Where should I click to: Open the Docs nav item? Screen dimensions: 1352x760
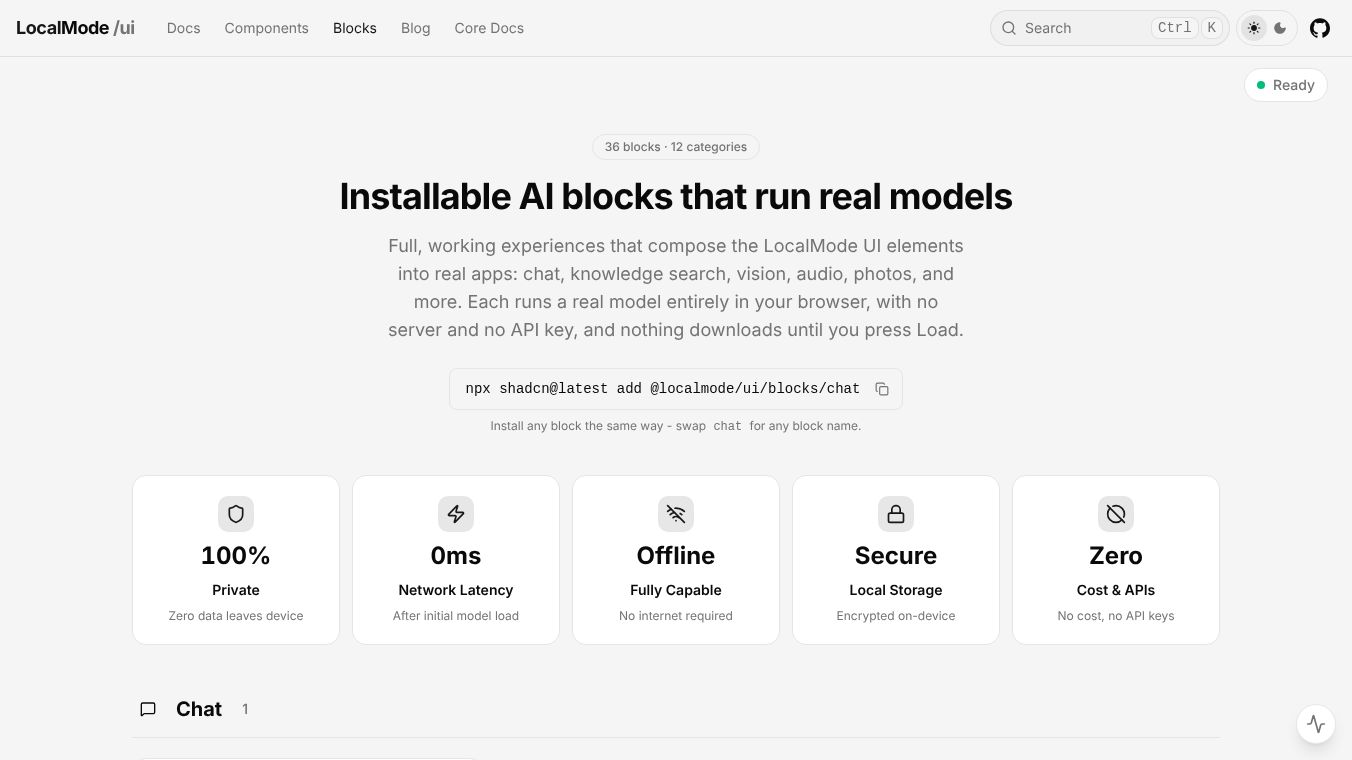(183, 28)
